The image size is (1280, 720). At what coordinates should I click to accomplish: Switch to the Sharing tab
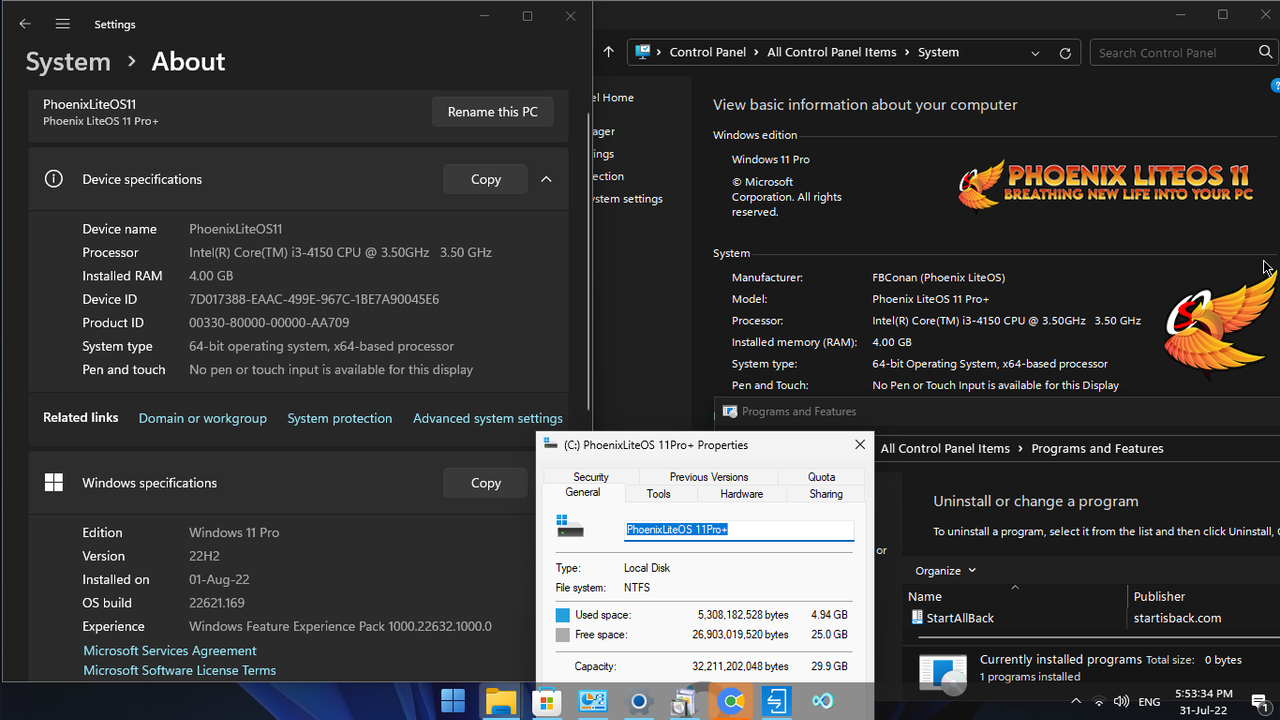pyautogui.click(x=826, y=494)
